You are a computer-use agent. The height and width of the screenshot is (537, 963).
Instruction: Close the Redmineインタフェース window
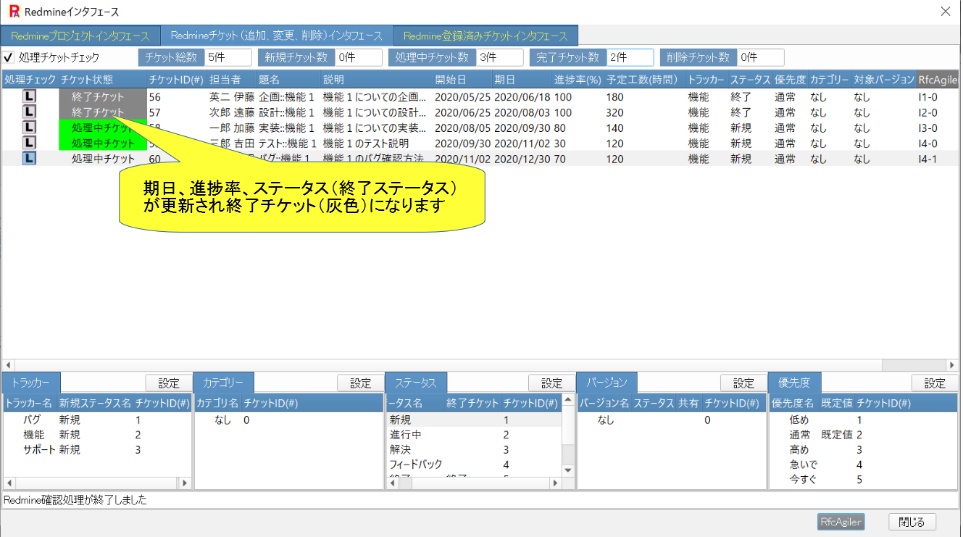pyautogui.click(x=945, y=11)
